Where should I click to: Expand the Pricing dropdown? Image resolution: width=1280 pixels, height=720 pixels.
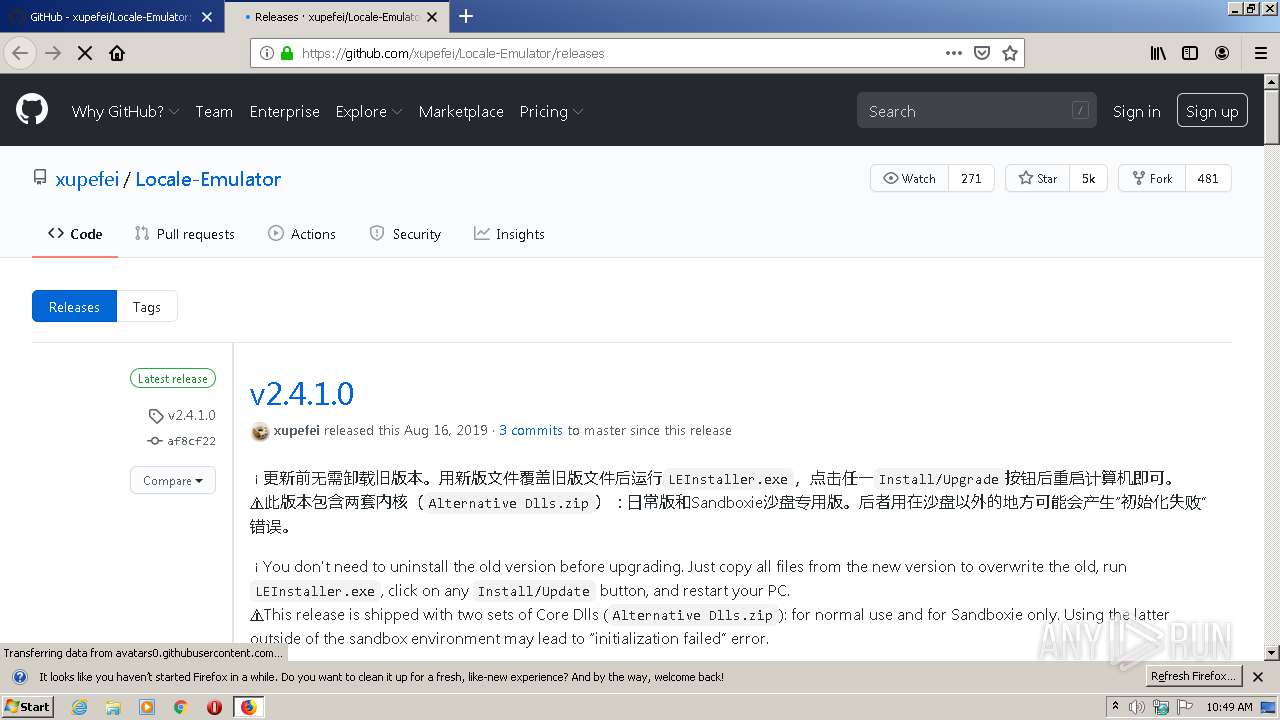pyautogui.click(x=551, y=111)
